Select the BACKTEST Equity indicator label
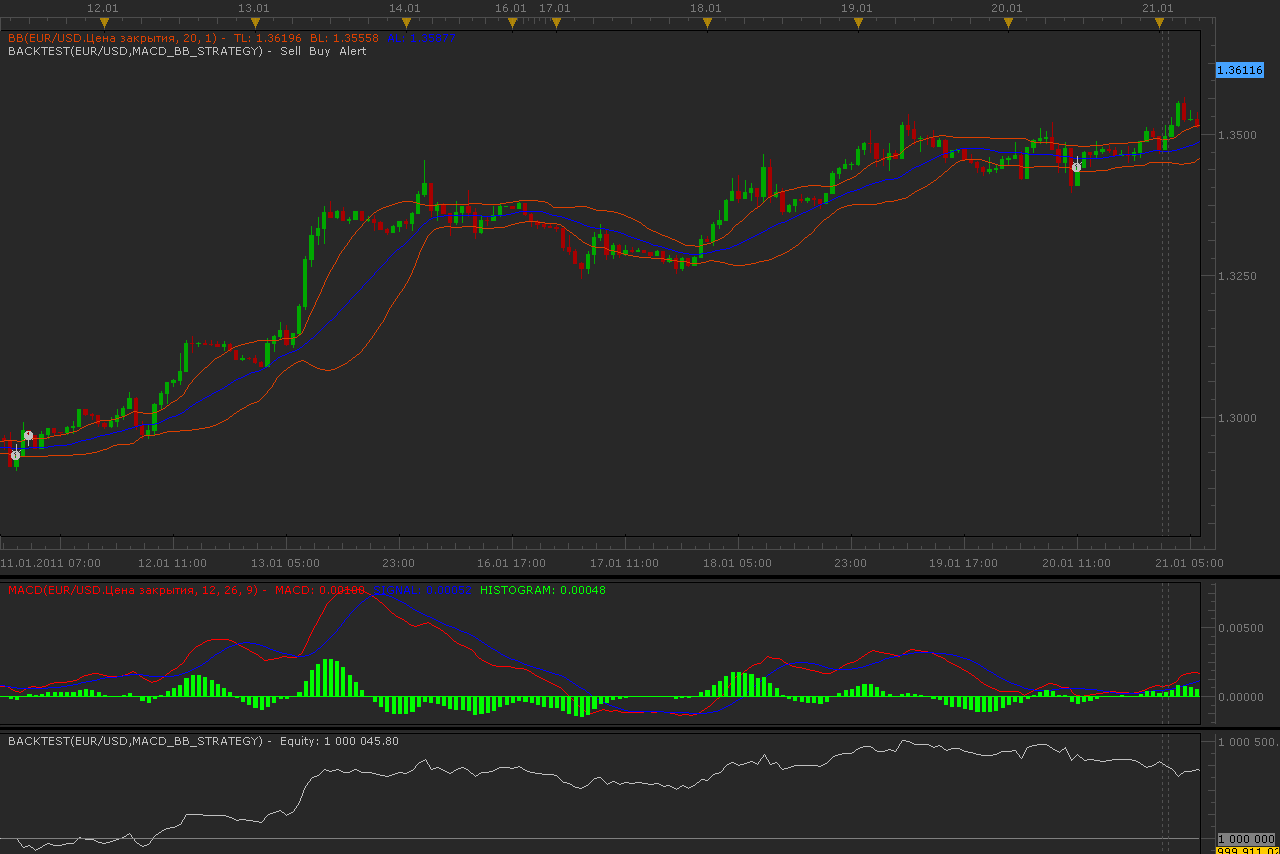The width and height of the screenshot is (1280, 854). coord(140,741)
